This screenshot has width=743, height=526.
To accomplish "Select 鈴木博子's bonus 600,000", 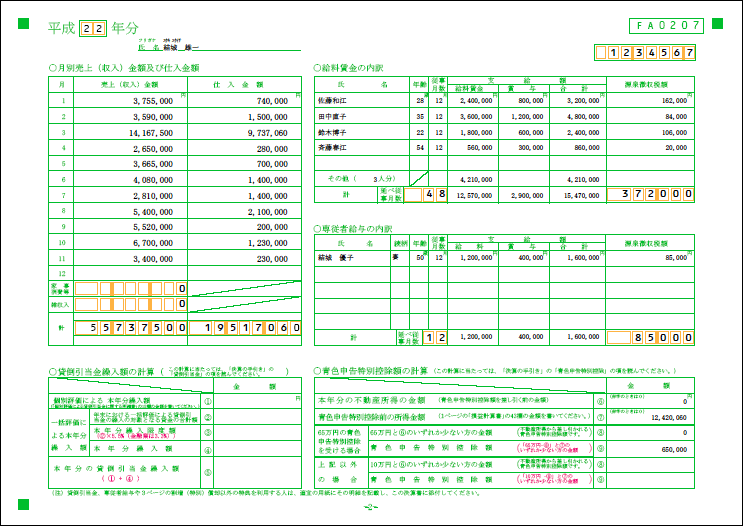I will (x=531, y=133).
